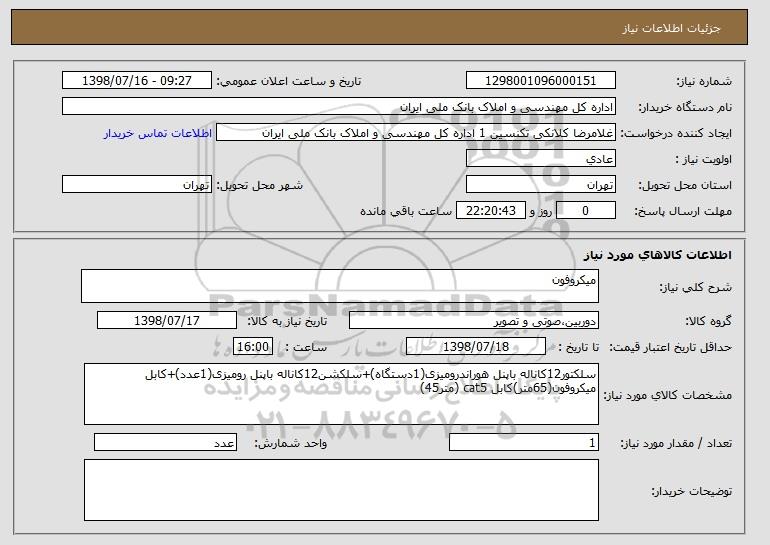The width and height of the screenshot is (770, 545).
Task: Click the label مشخصات کالای مورد نیاز
Action: pyautogui.click(x=667, y=395)
